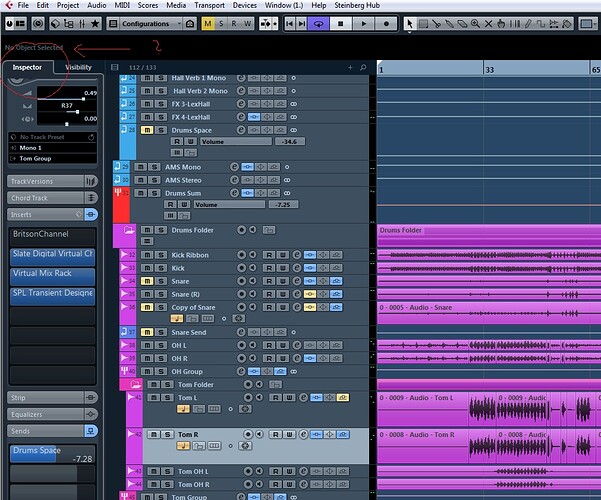Click ruler at bar 33
This screenshot has height=500, width=601.
click(x=489, y=70)
